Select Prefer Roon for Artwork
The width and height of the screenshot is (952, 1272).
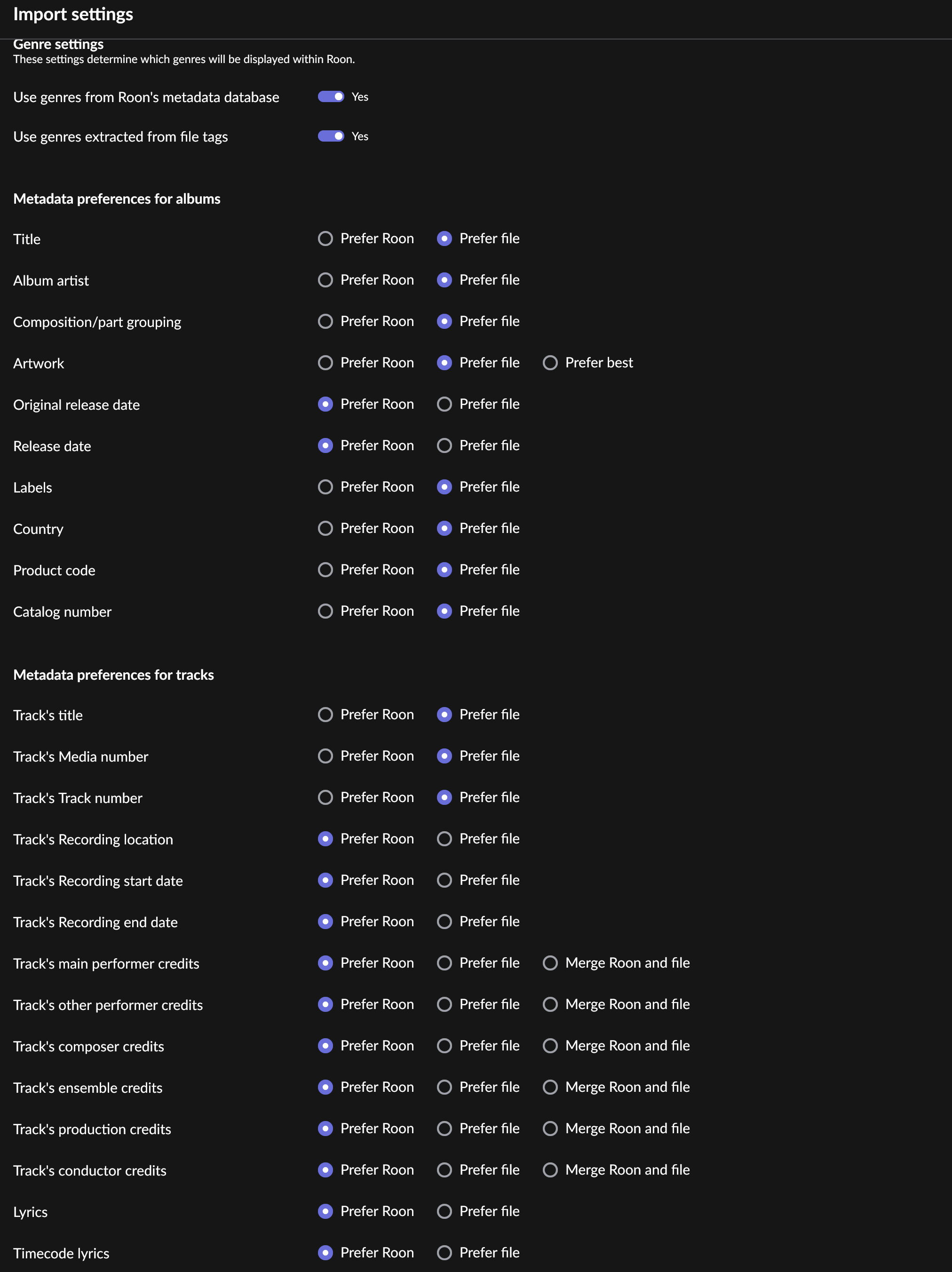325,363
